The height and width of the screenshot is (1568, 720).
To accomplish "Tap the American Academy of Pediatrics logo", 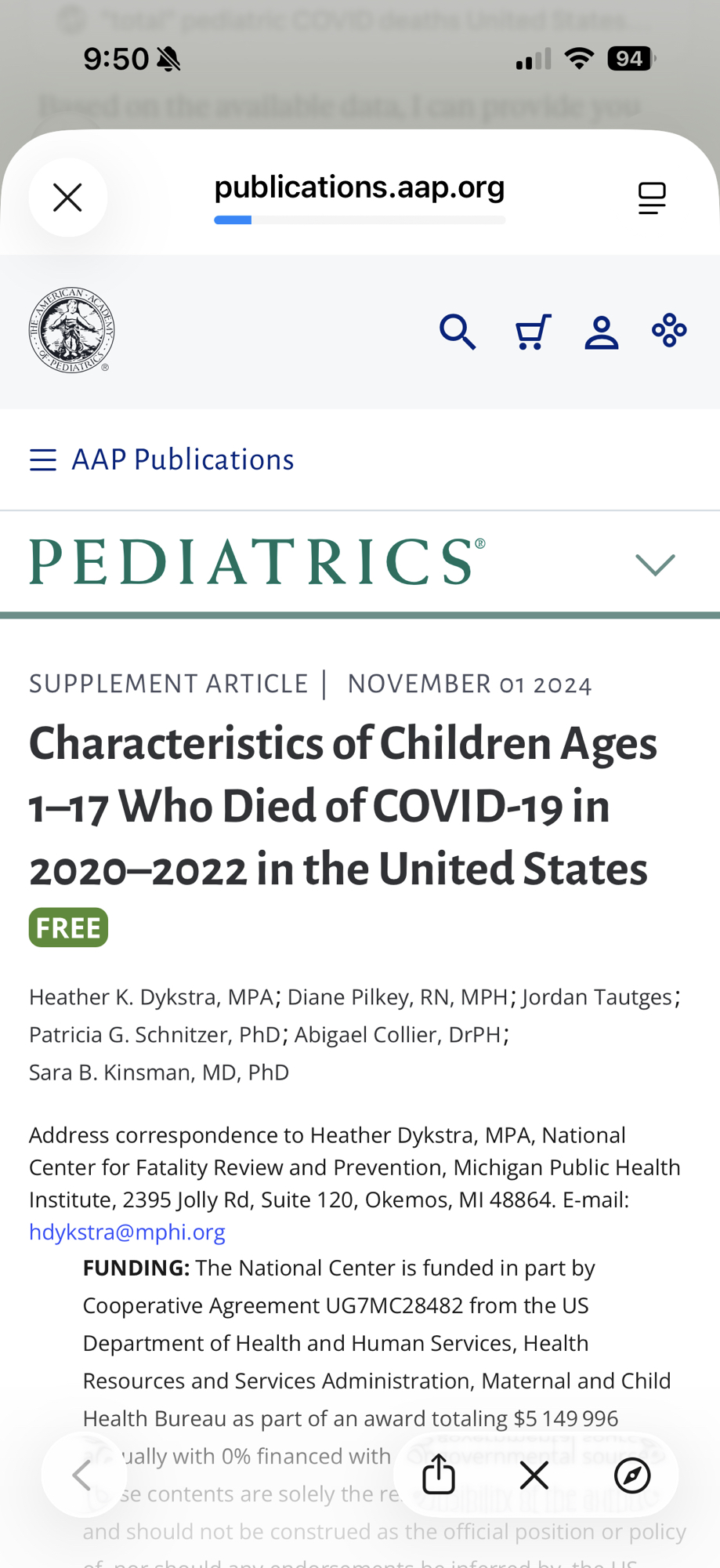I will [x=71, y=330].
